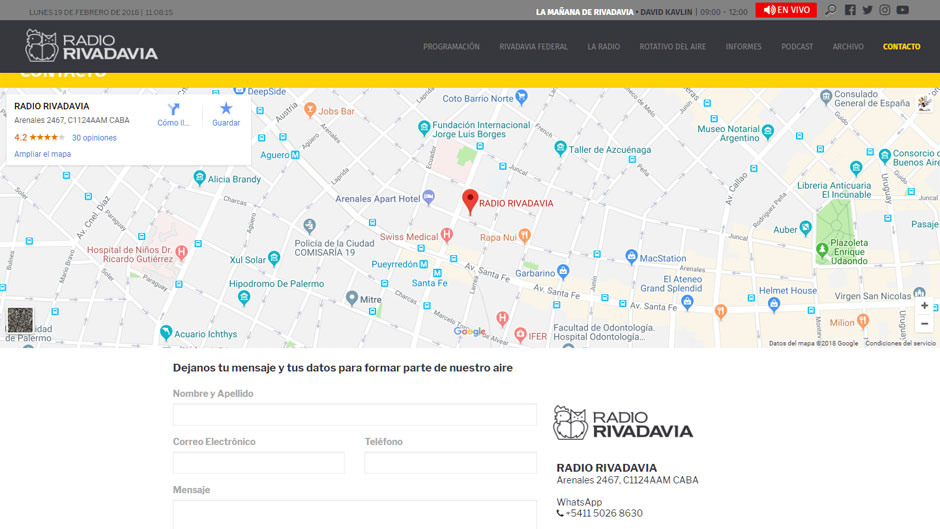Zoom out the map with minus button

click(x=924, y=324)
